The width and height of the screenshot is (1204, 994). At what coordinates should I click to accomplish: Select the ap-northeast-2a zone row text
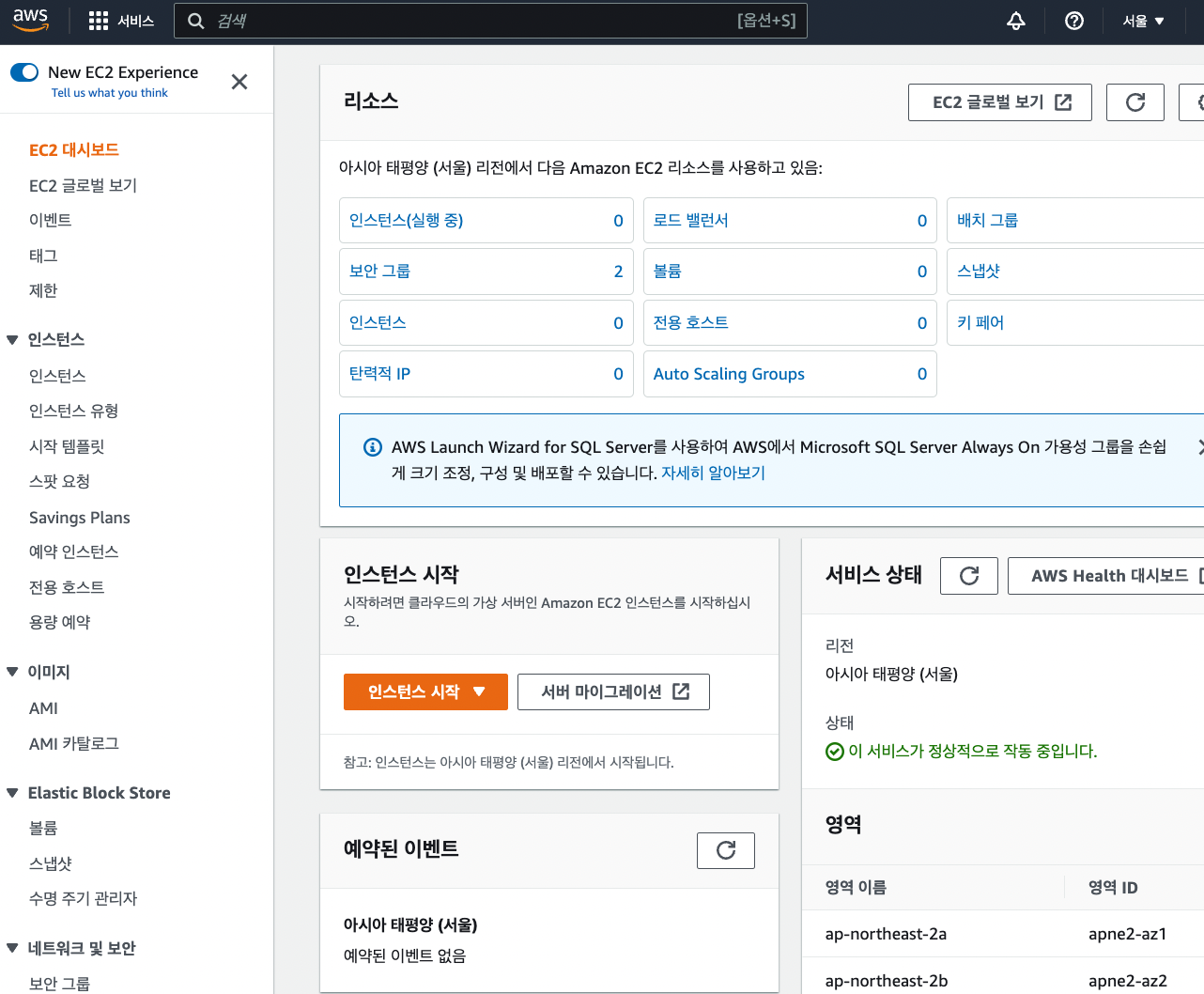[x=886, y=934]
